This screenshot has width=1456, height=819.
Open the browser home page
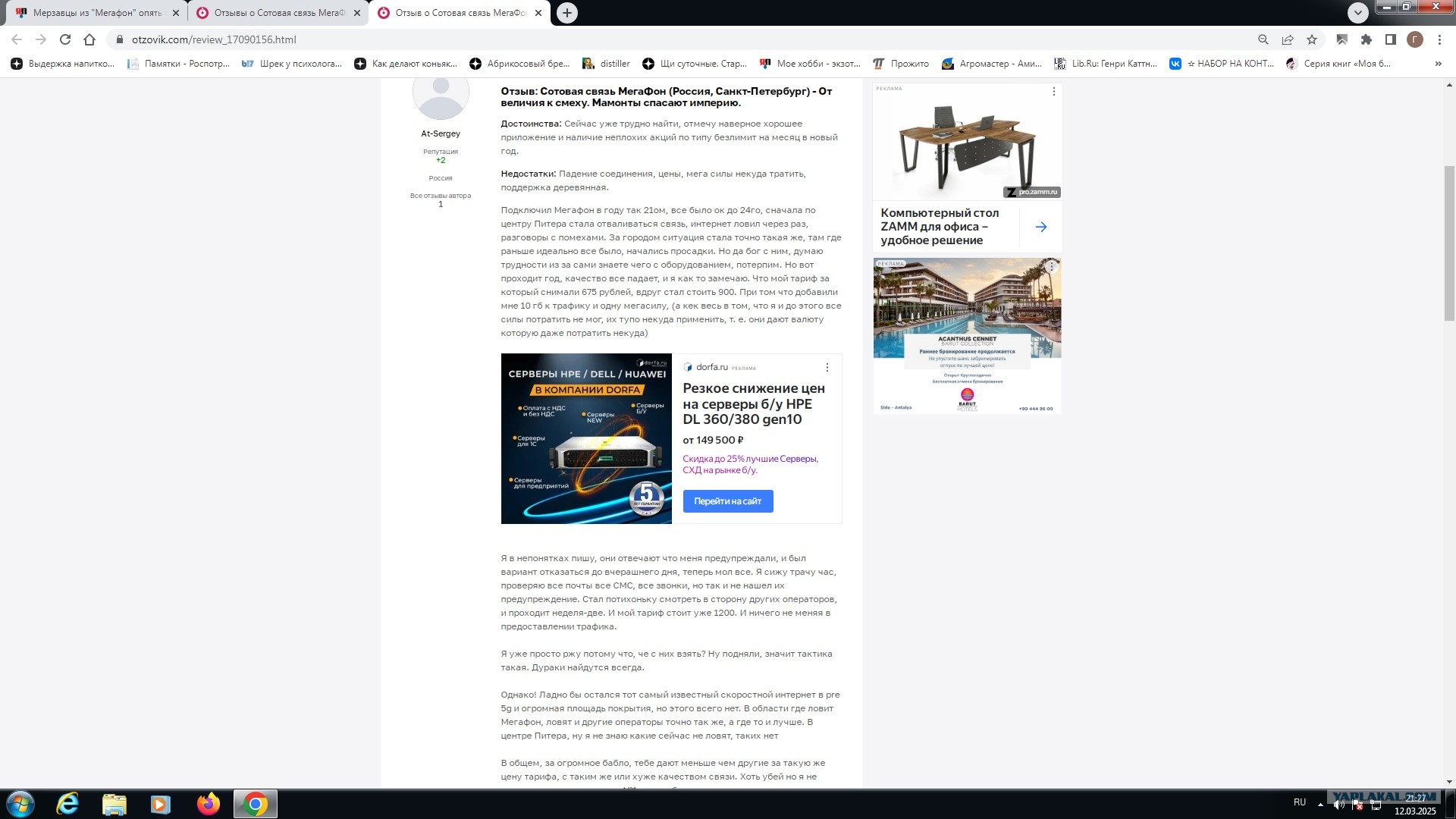tap(89, 39)
